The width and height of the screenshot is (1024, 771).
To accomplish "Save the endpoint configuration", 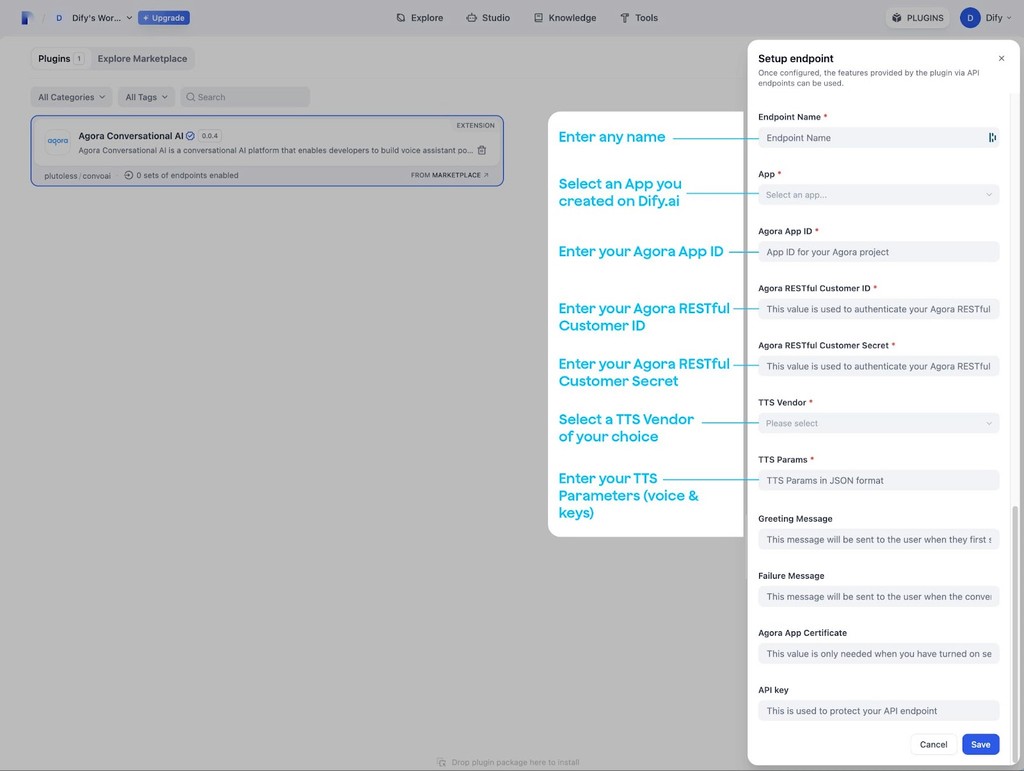I will pos(979,744).
